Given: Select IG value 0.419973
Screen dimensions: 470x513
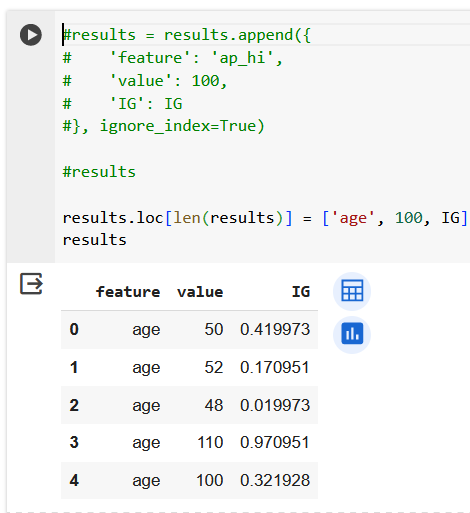Looking at the screenshot, I should [275, 329].
